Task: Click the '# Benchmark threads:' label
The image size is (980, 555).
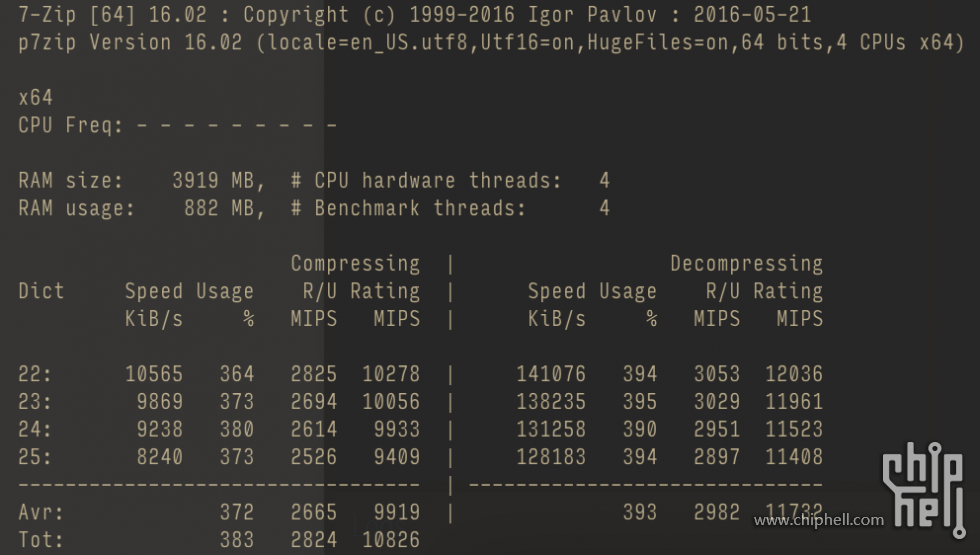Action: 408,208
